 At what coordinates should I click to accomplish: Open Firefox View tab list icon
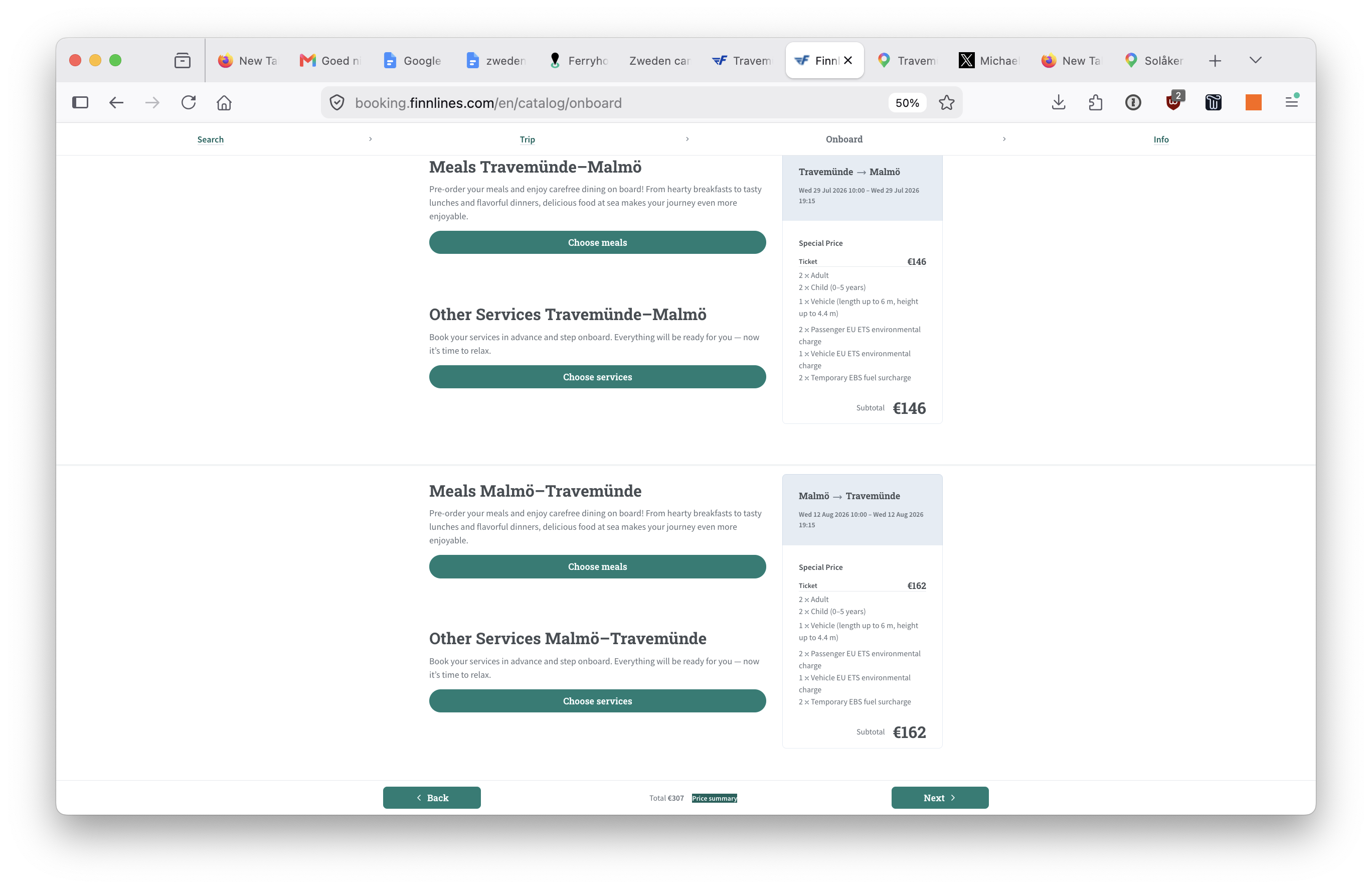point(182,61)
